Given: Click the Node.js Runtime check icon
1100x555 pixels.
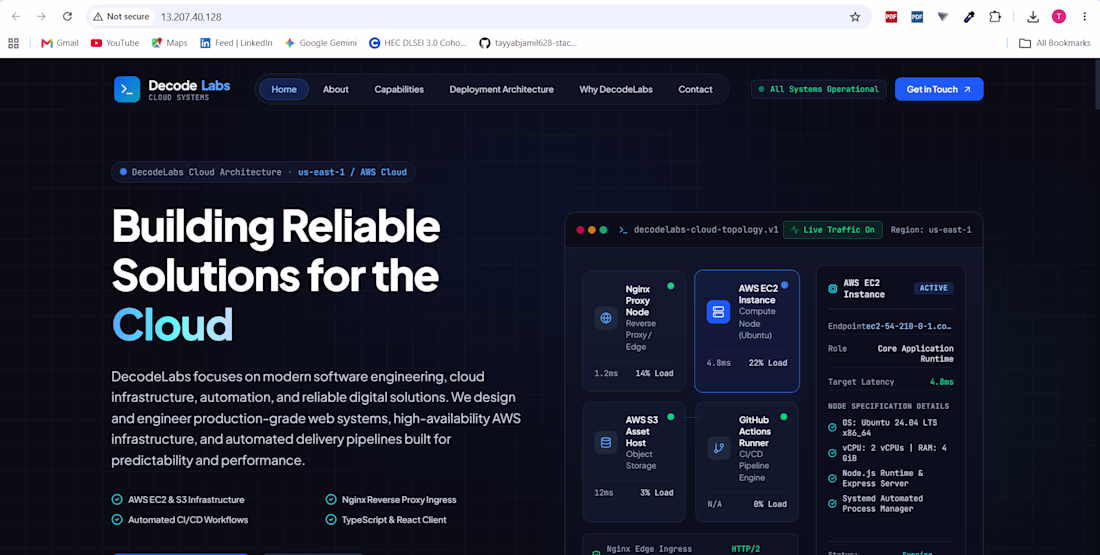Looking at the screenshot, I should click(832, 479).
